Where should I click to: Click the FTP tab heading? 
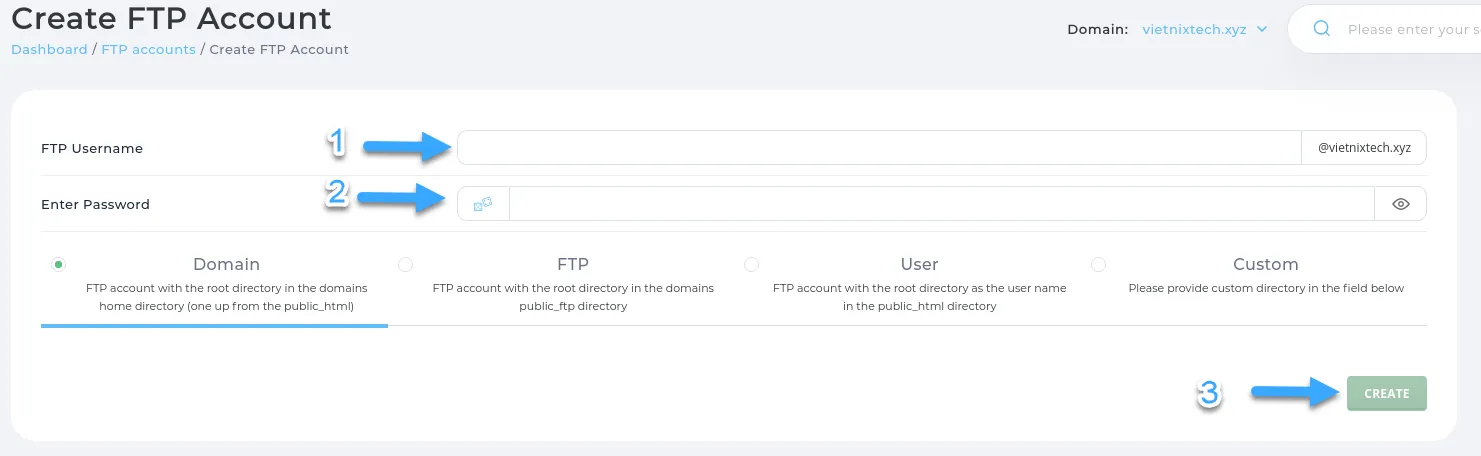click(x=573, y=264)
